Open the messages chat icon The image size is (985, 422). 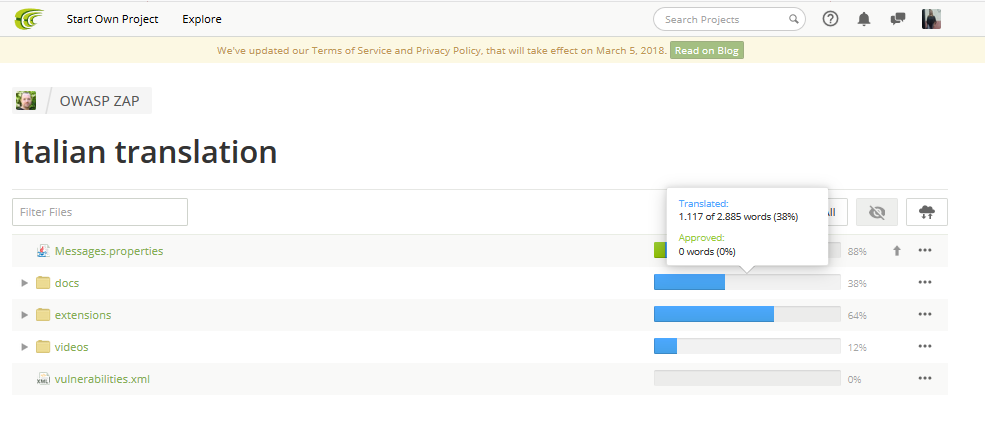pos(898,19)
